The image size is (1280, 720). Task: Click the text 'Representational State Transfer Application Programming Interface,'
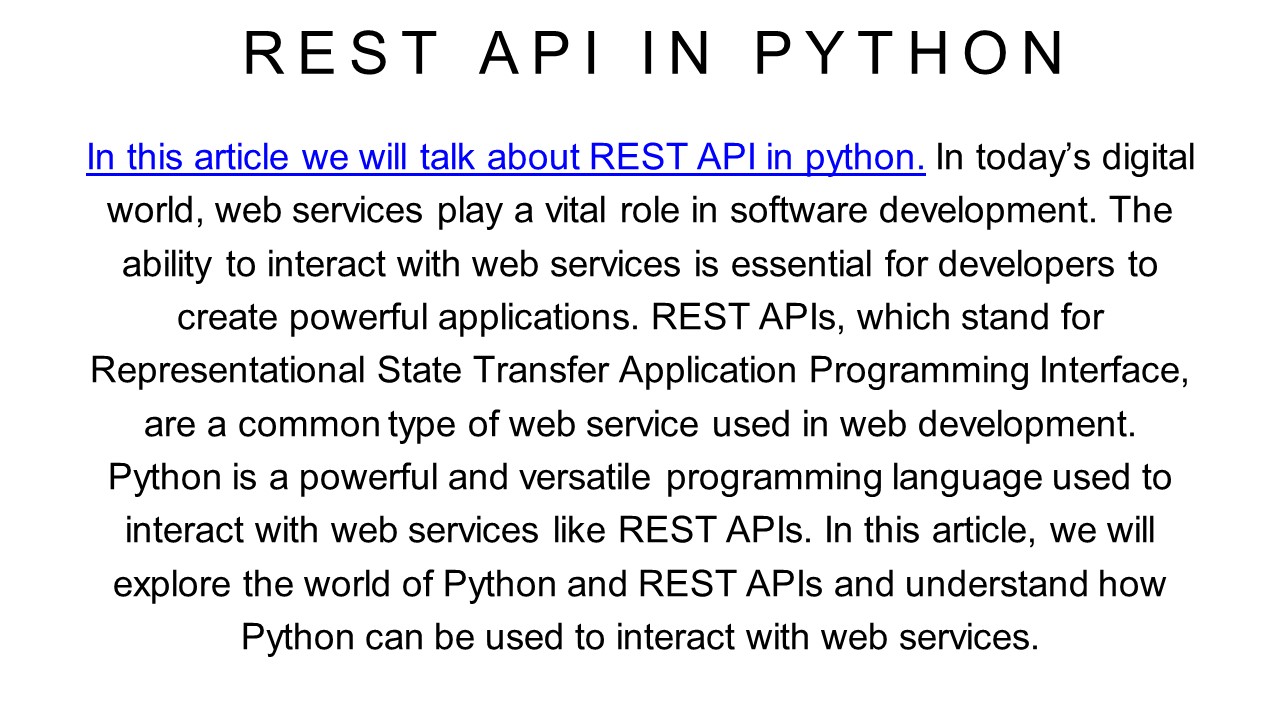pyautogui.click(x=640, y=371)
